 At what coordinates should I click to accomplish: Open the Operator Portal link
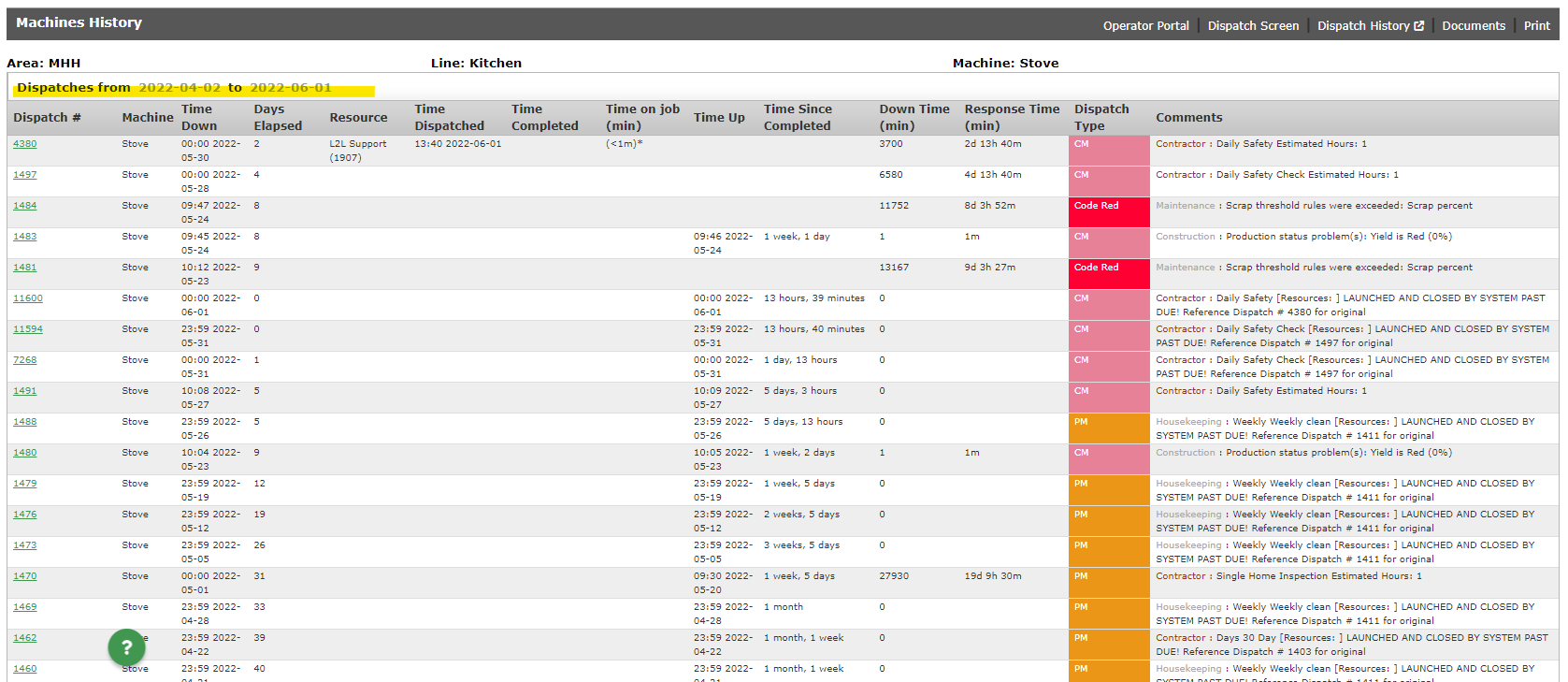tap(1145, 26)
